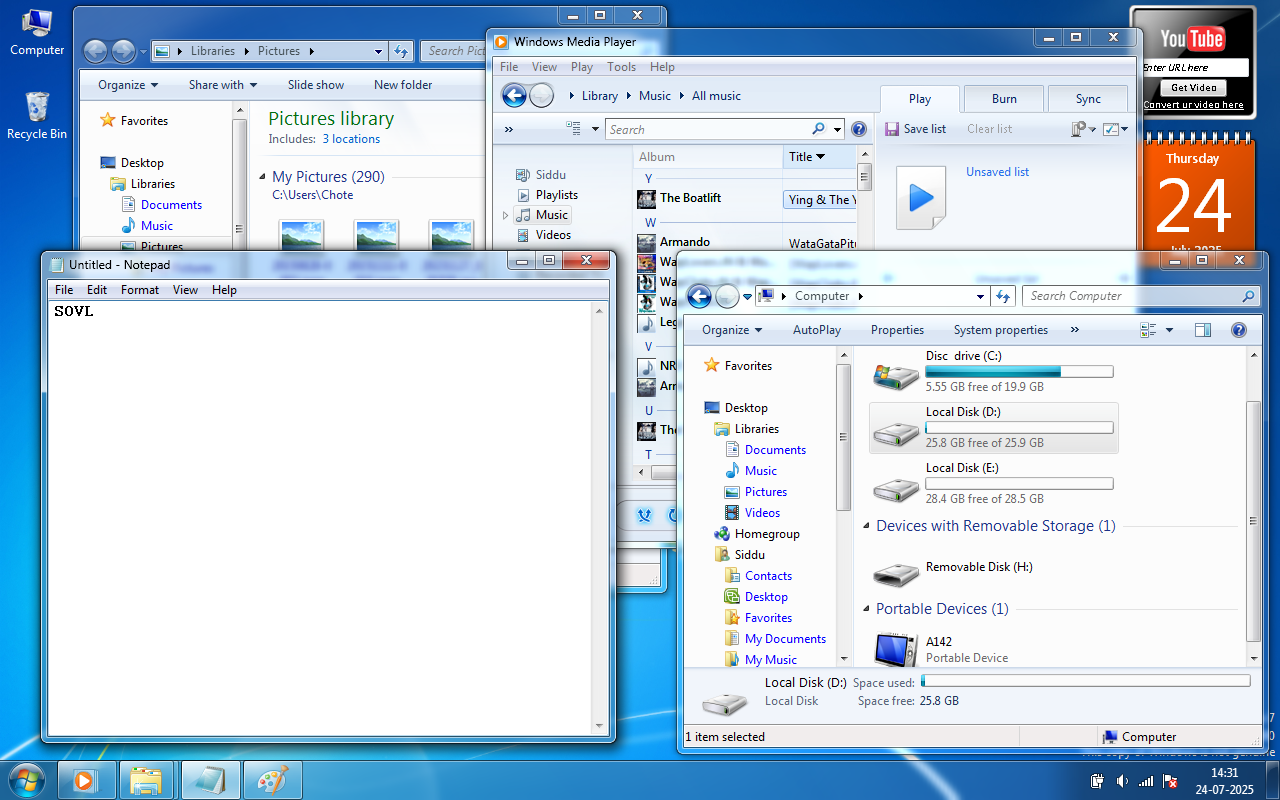Click the Action Center flag tray icon

tap(1169, 781)
